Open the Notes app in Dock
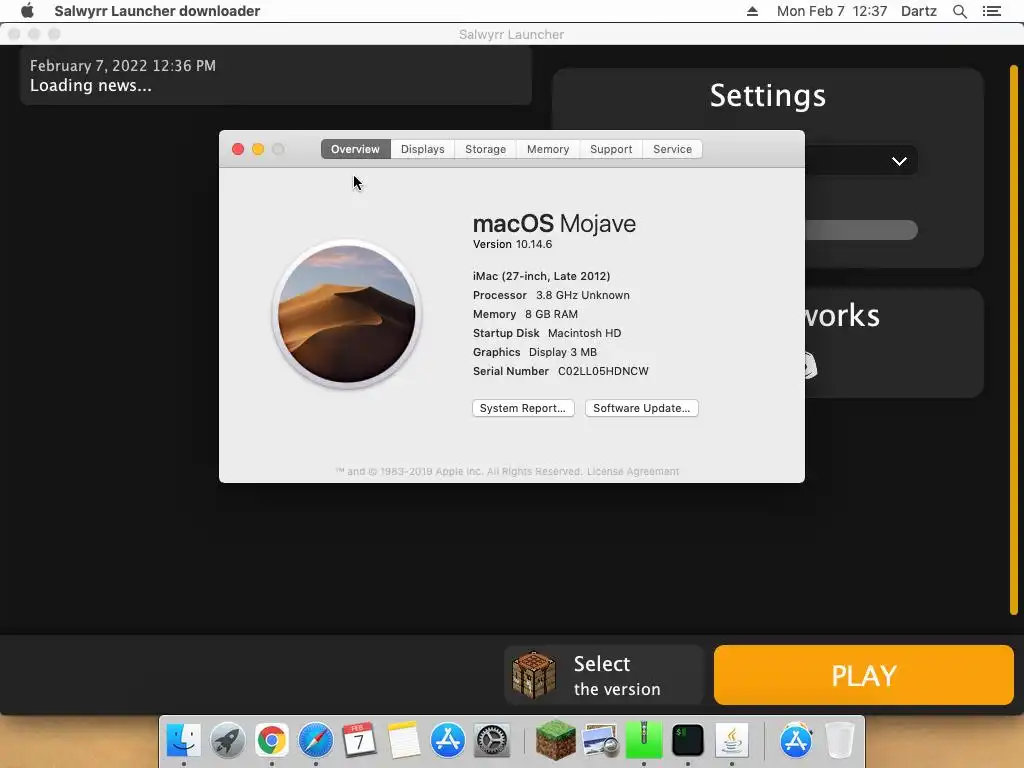The width and height of the screenshot is (1024, 768). pyautogui.click(x=404, y=741)
